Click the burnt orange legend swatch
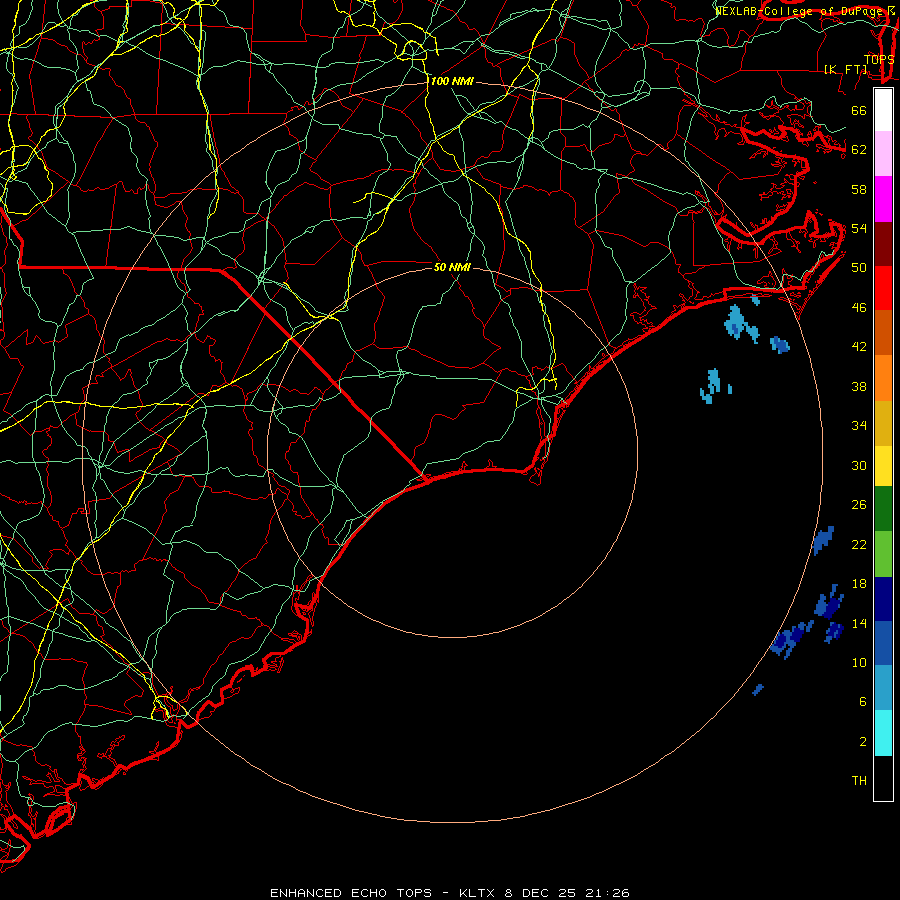 883,333
